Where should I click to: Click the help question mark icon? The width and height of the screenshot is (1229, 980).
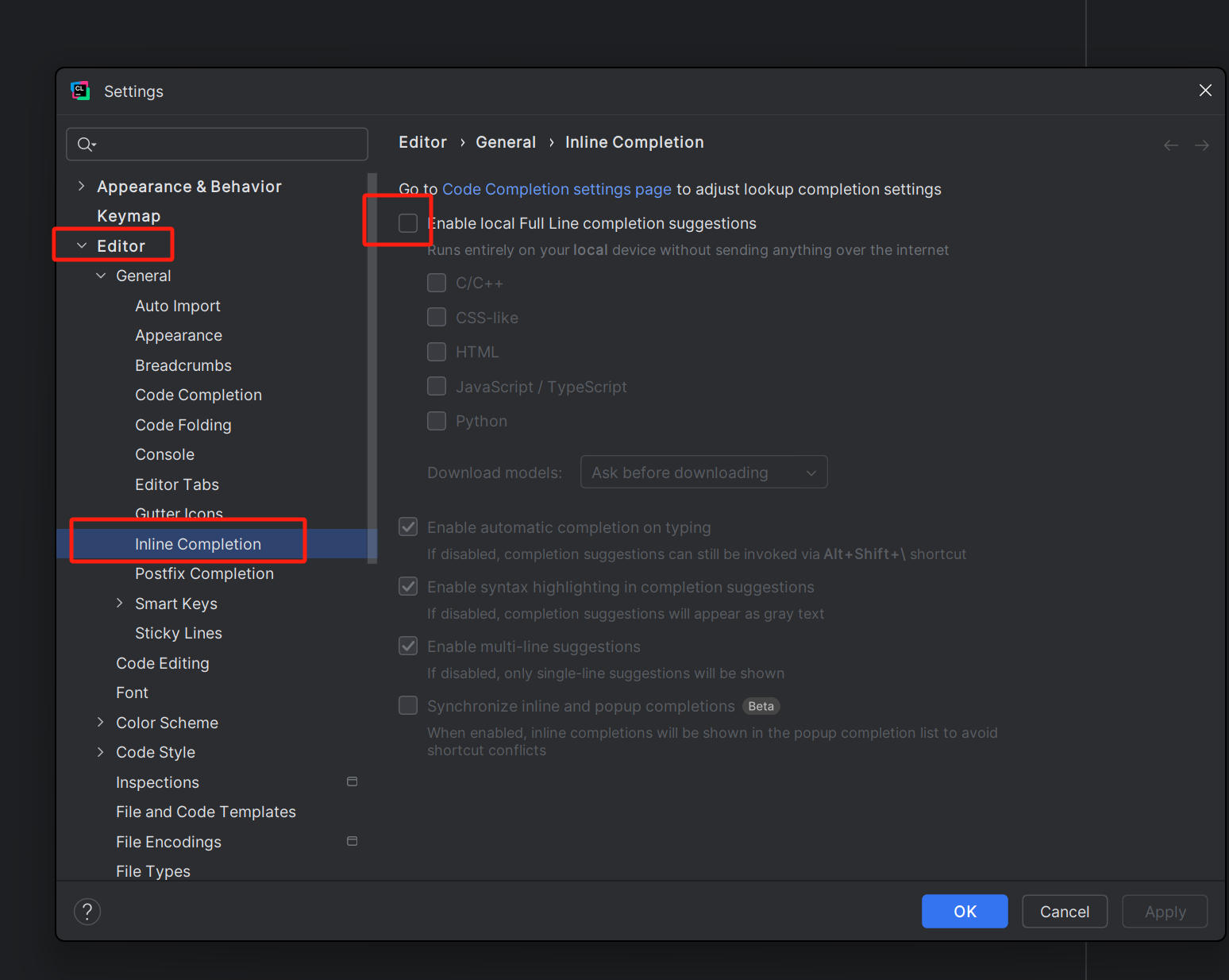pos(87,912)
